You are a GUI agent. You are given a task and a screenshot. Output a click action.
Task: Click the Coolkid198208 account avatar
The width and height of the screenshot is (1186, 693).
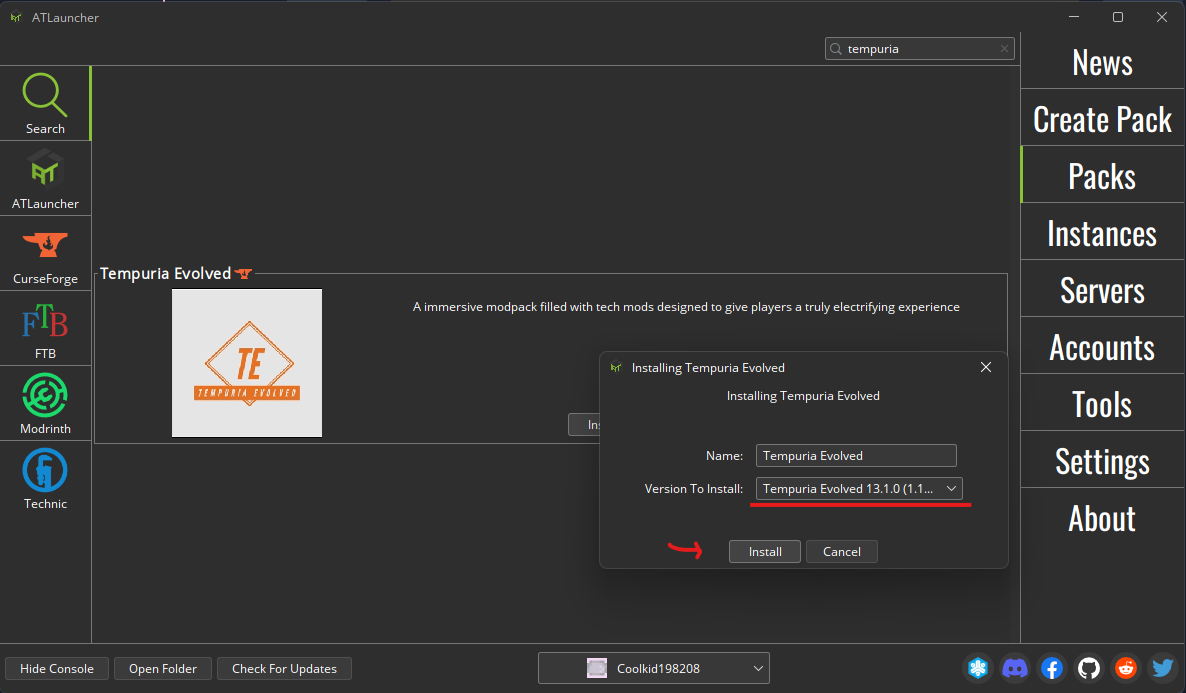pyautogui.click(x=597, y=668)
